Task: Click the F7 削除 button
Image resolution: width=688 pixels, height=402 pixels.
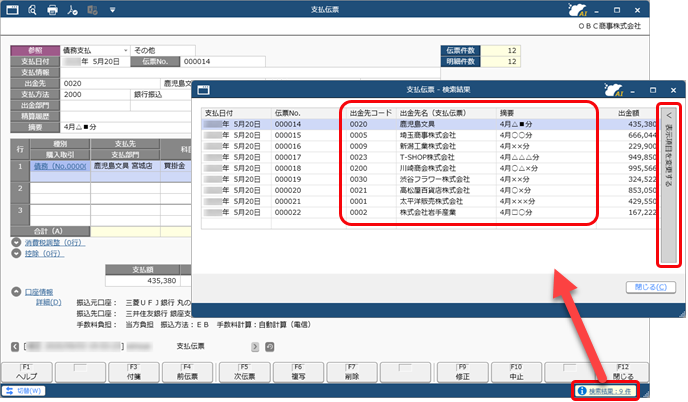Action: (x=352, y=372)
